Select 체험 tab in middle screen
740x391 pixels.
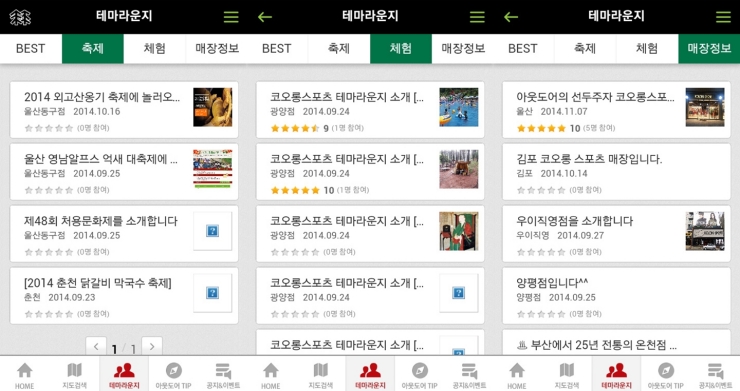click(401, 48)
